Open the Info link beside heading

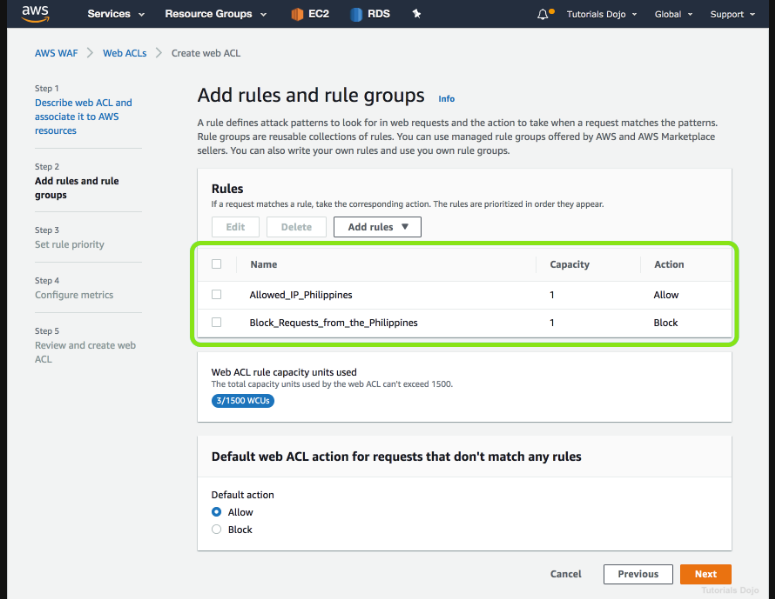[446, 99]
